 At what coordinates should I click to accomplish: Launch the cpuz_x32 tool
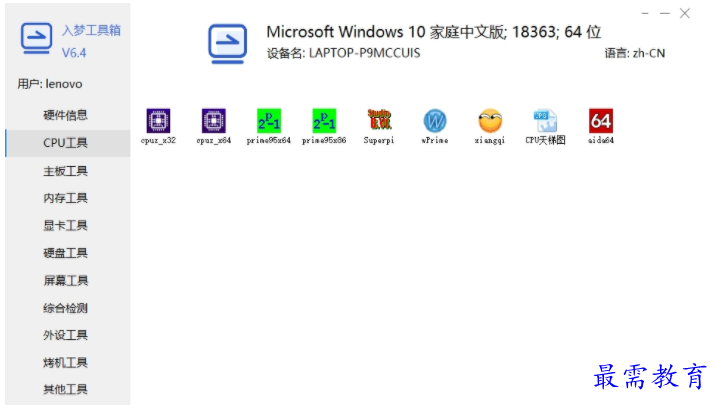pos(158,126)
